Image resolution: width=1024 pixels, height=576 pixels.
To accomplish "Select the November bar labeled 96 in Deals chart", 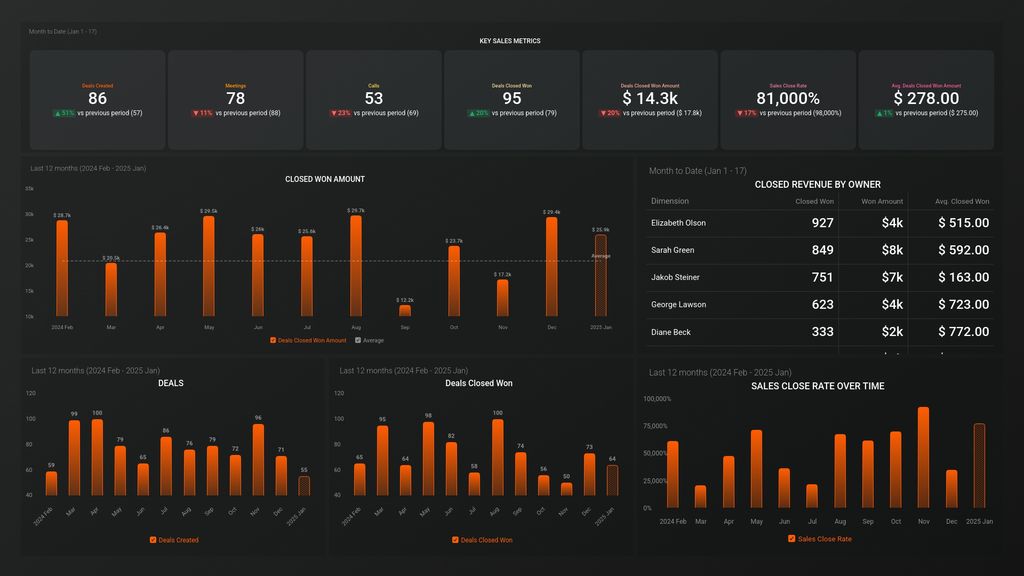I will tap(258, 460).
